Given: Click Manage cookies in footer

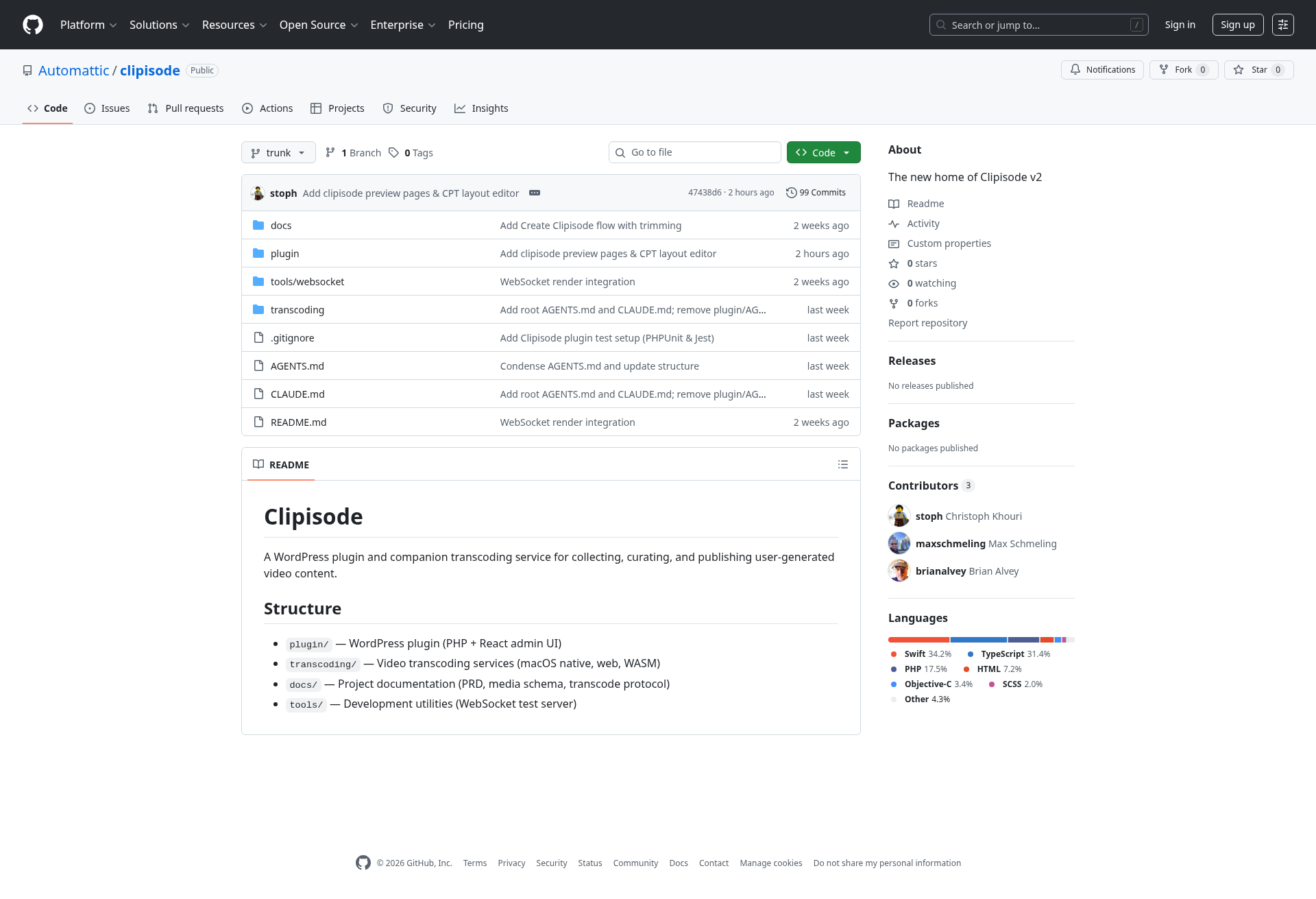Looking at the screenshot, I should click(771, 863).
